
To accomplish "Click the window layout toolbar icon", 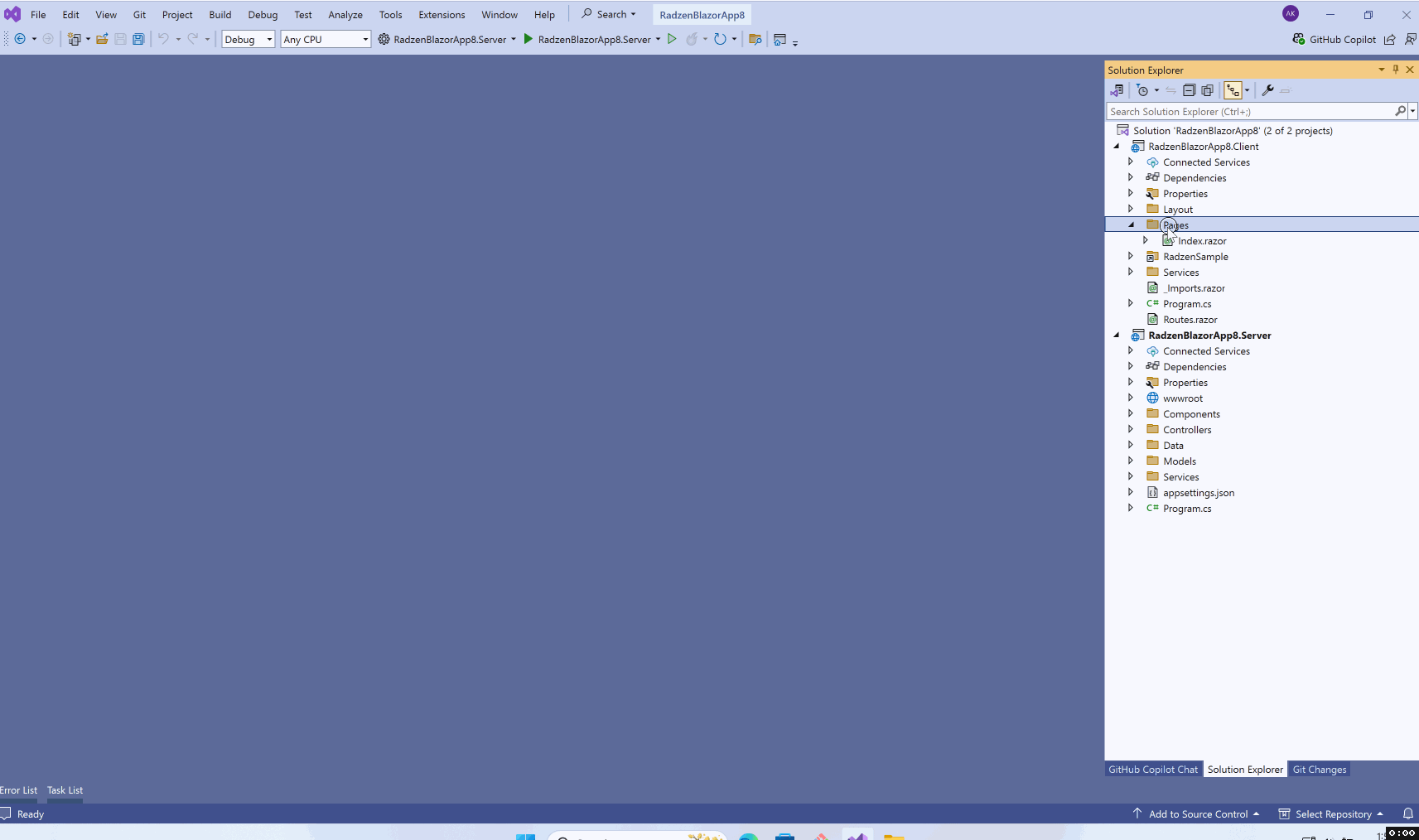I will pos(779,39).
